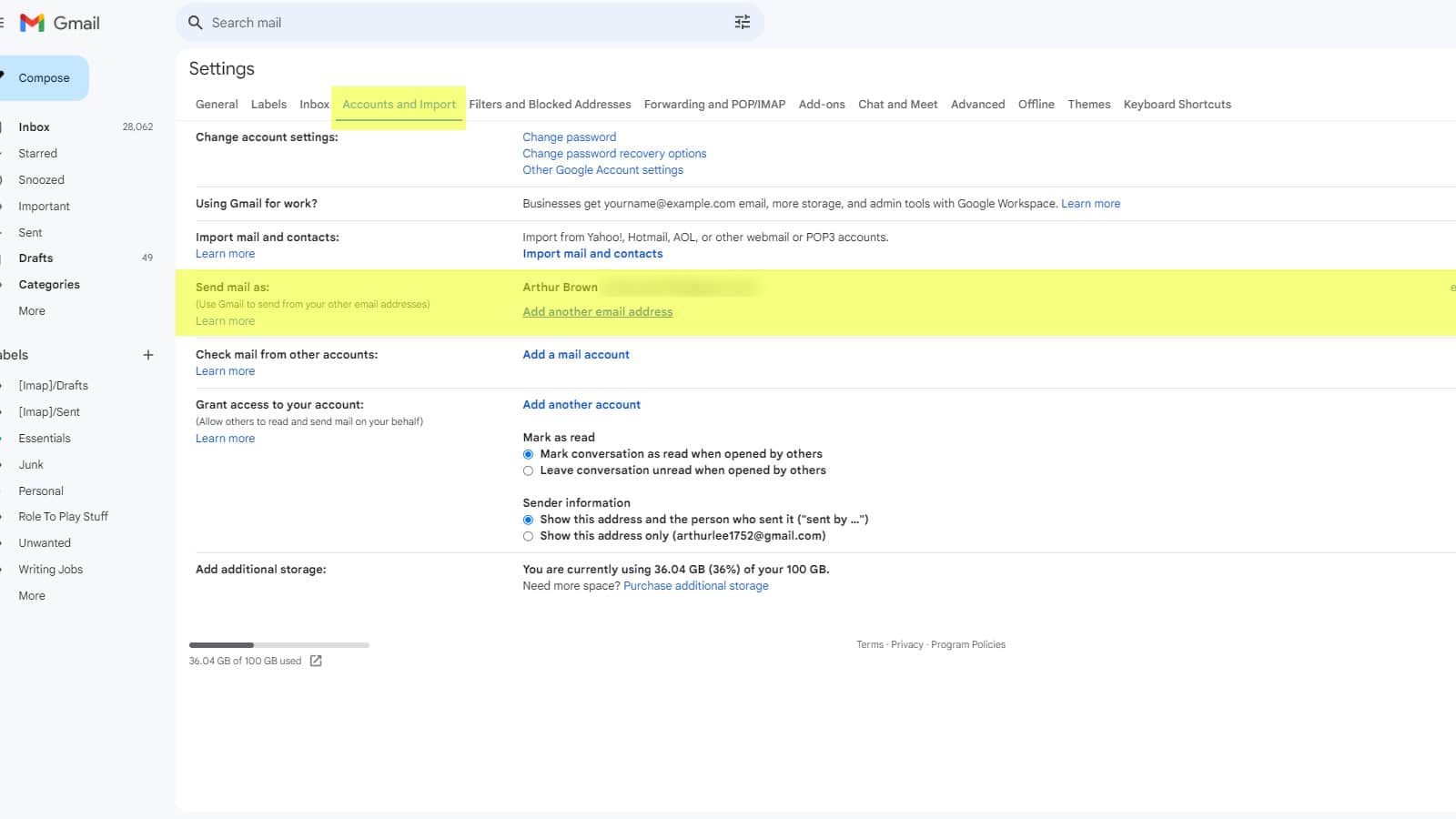Switch to Filters and Blocked Addresses tab

coord(550,105)
